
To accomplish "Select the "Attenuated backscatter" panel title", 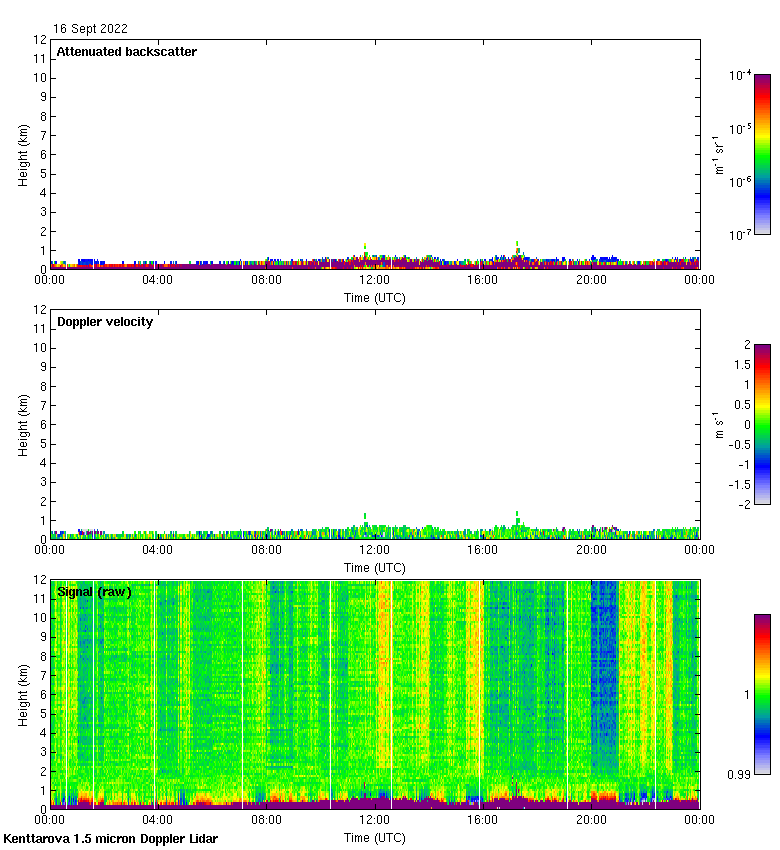I will (126, 52).
